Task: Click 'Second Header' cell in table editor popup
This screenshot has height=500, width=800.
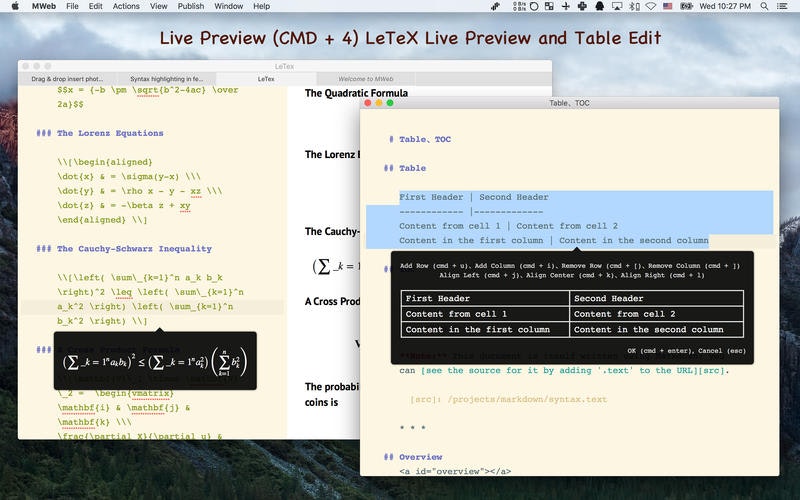Action: [657, 298]
